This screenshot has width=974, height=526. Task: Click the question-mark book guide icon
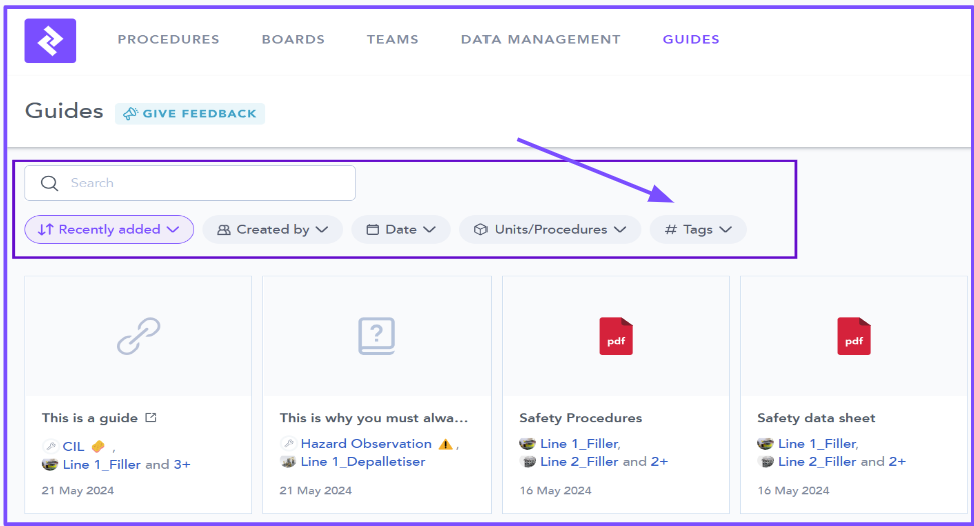tap(377, 336)
